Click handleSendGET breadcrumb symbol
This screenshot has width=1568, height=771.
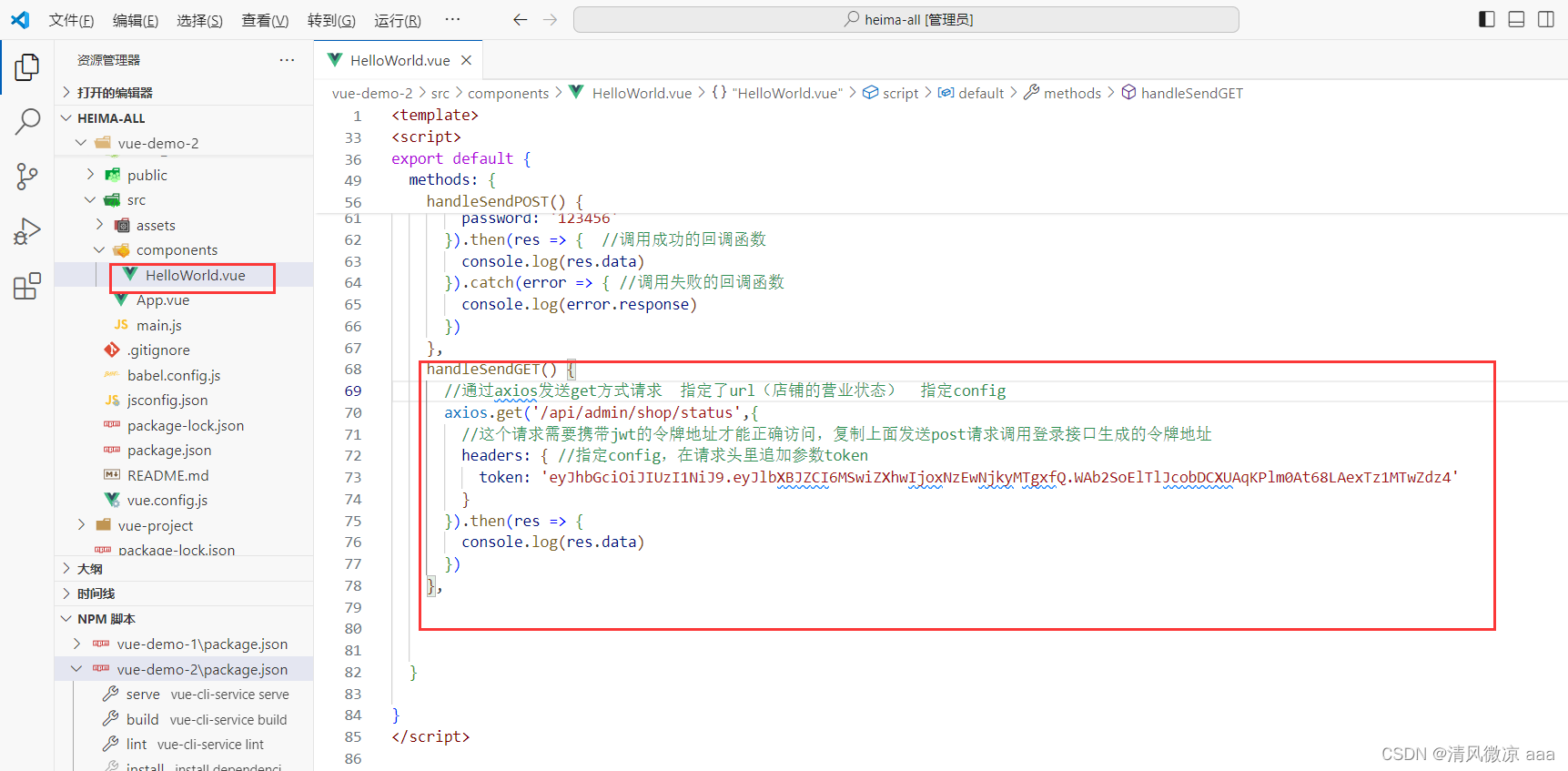1182,93
